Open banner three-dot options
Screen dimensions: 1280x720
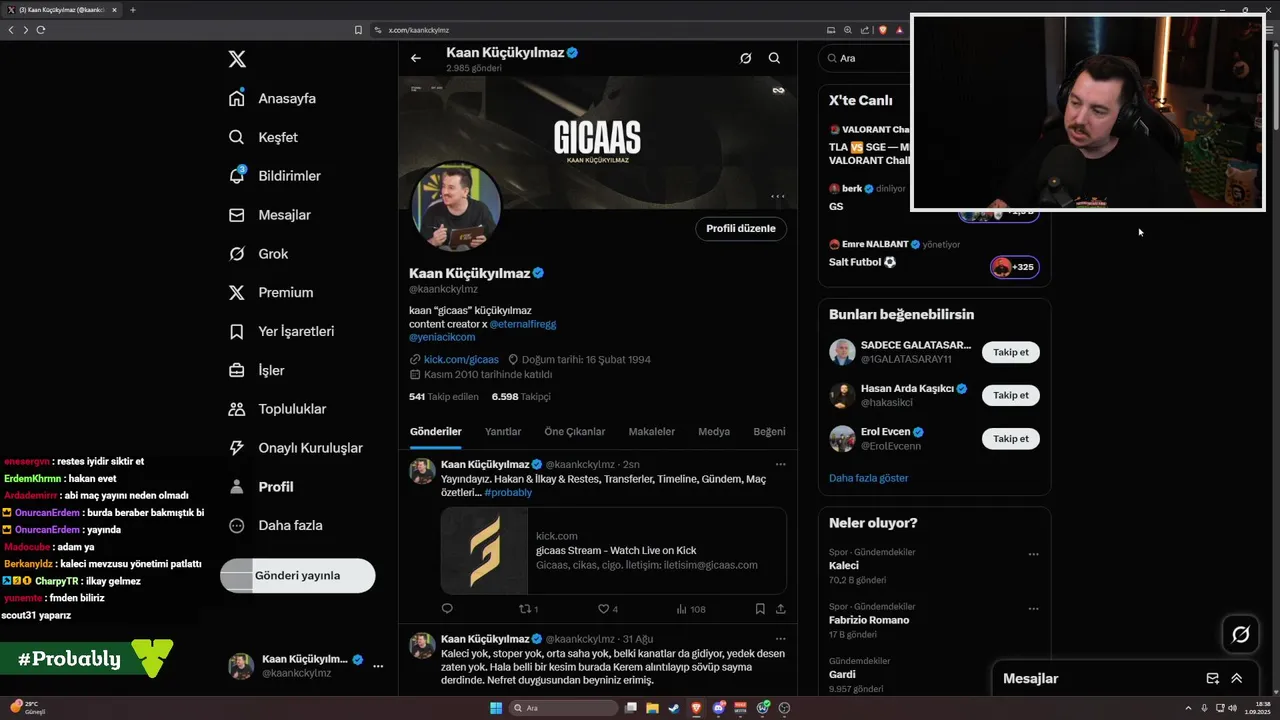point(777,196)
